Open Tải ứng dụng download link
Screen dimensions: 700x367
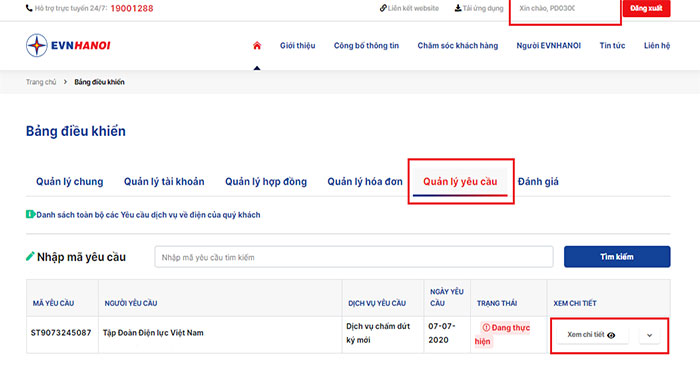[x=479, y=8]
